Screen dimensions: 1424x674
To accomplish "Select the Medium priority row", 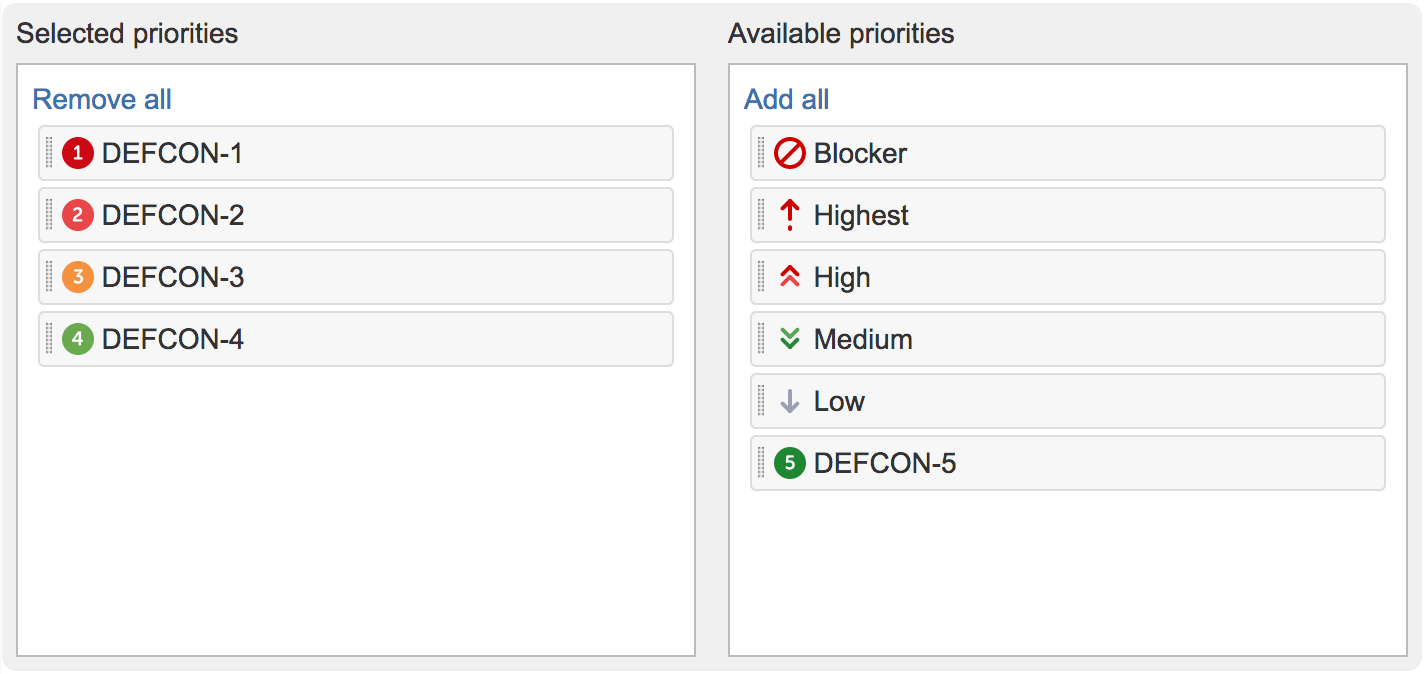I will [x=1066, y=339].
